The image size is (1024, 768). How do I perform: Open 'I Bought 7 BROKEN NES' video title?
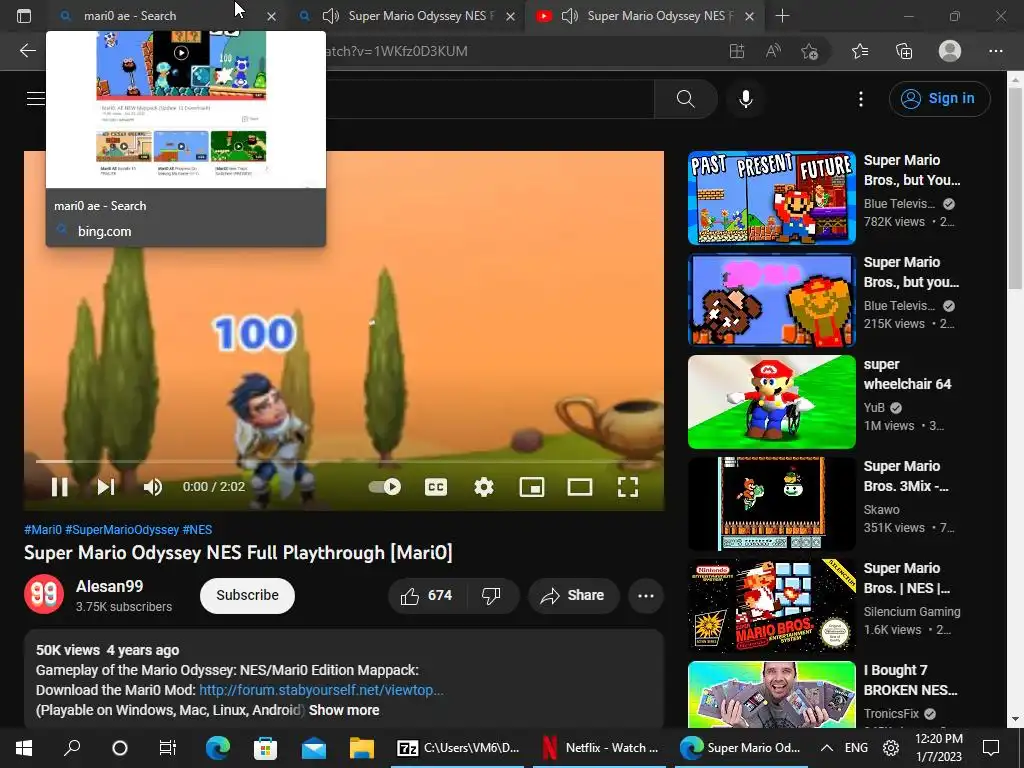[911, 680]
